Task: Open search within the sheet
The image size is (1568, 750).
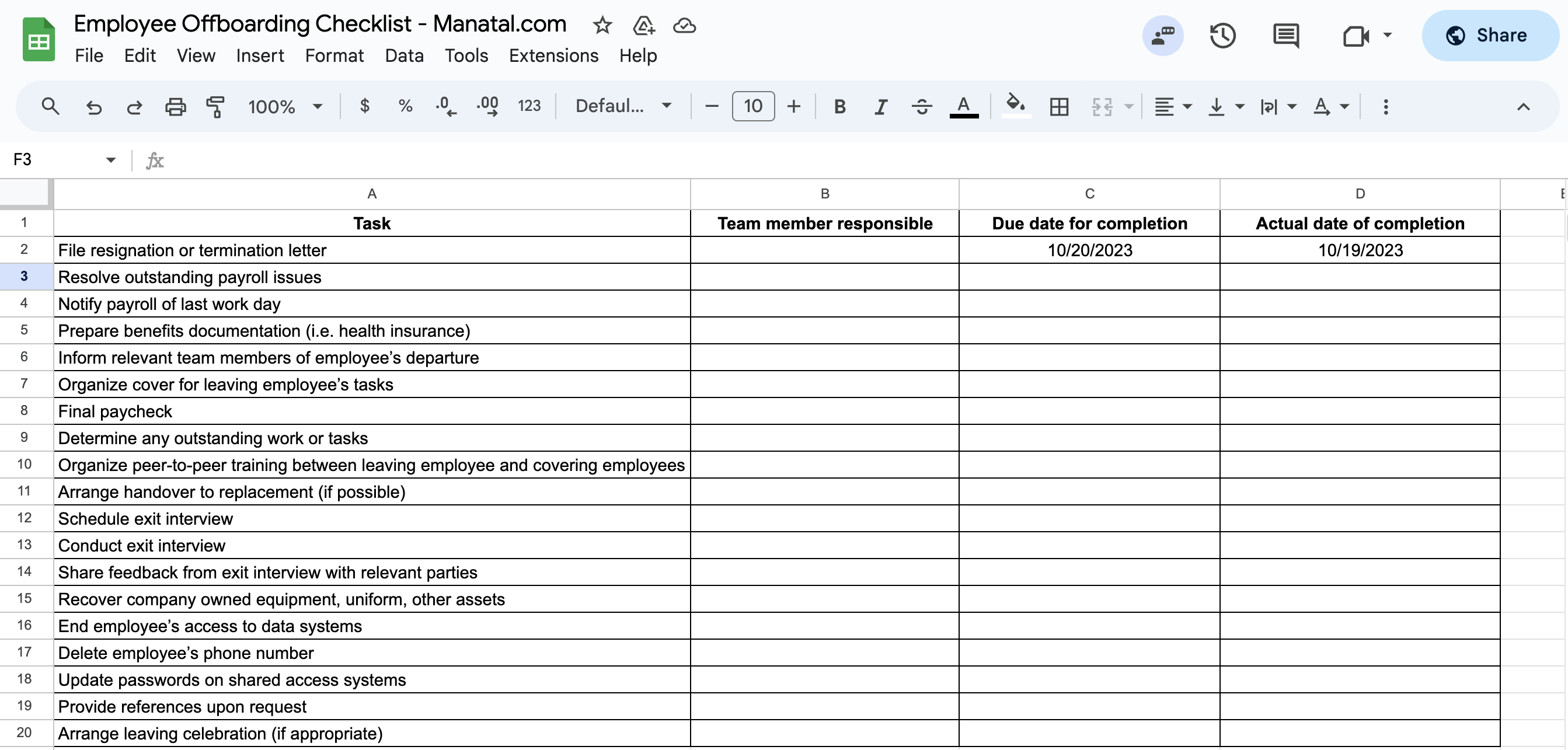Action: tap(51, 106)
